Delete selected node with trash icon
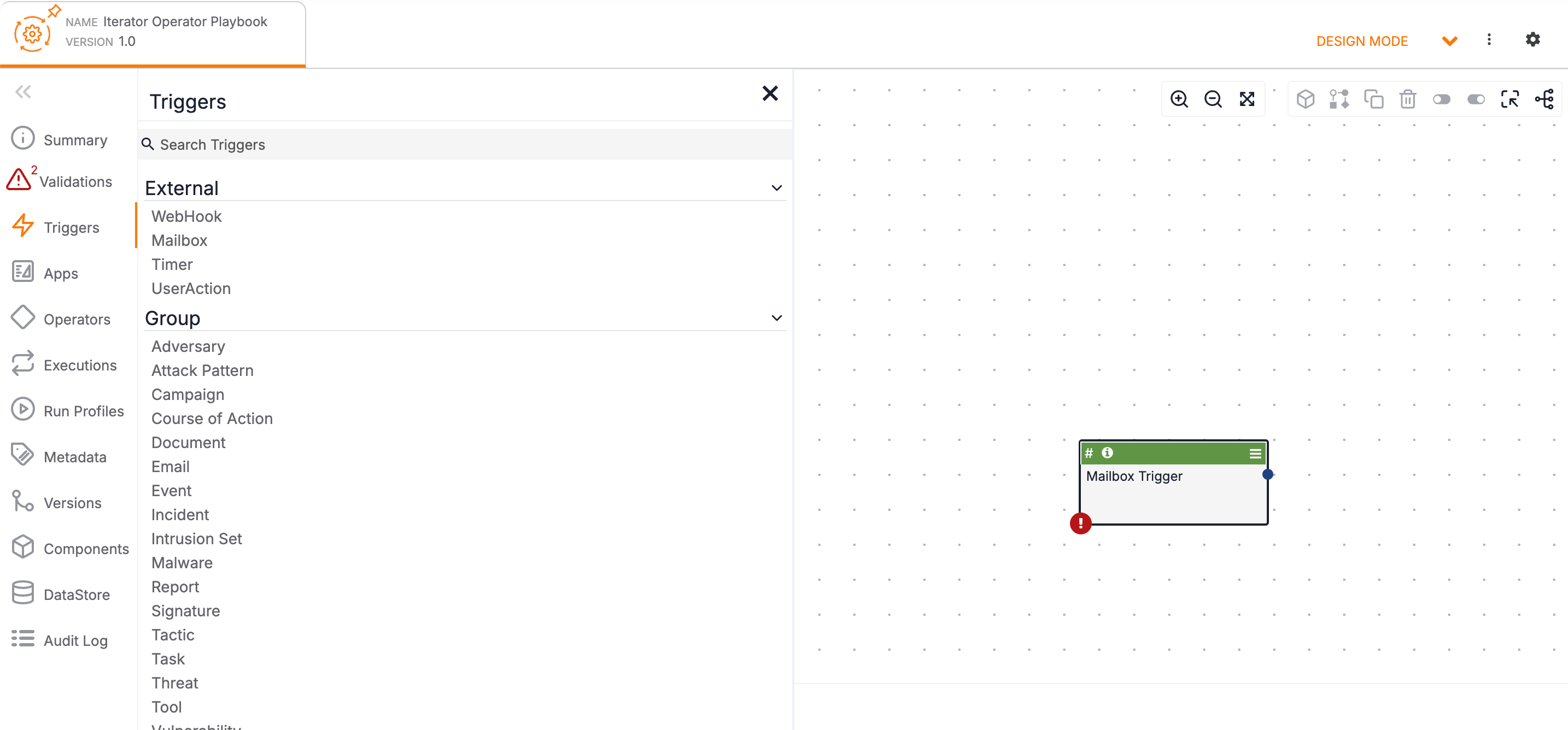Screen dimensions: 1568x730 click(1408, 98)
